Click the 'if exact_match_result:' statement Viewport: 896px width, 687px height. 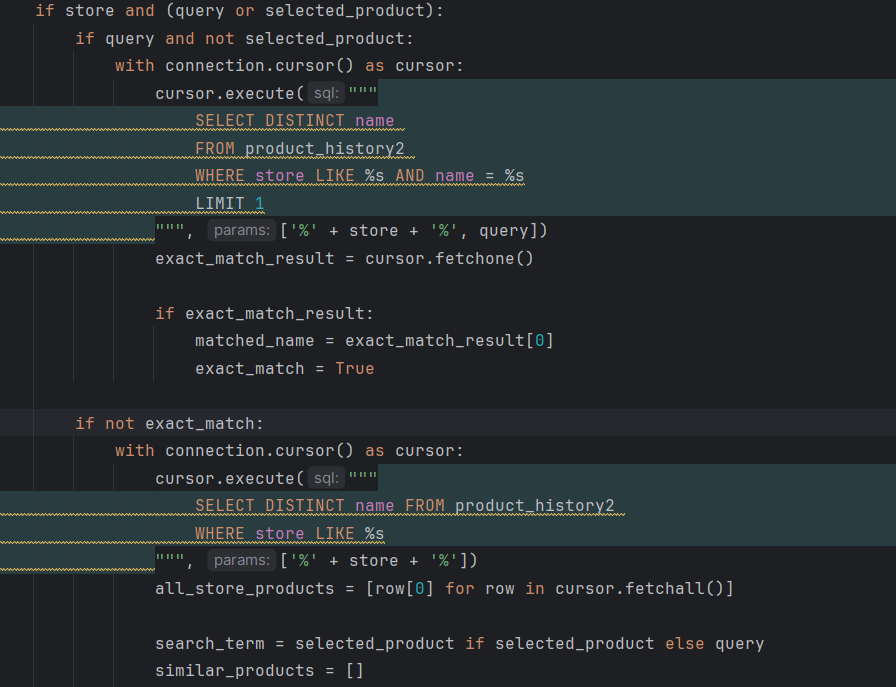[x=264, y=314]
